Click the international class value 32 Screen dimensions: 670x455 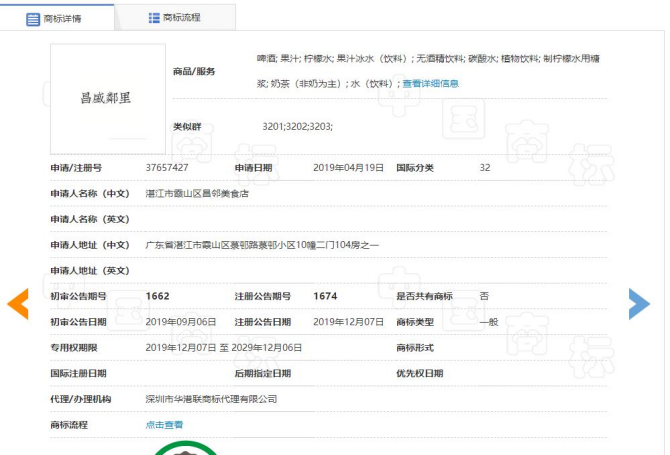[x=485, y=168]
